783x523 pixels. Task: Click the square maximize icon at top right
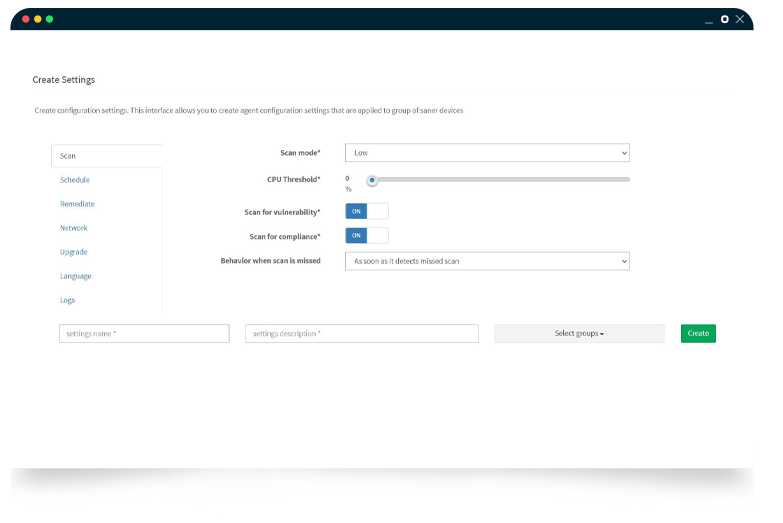point(725,19)
